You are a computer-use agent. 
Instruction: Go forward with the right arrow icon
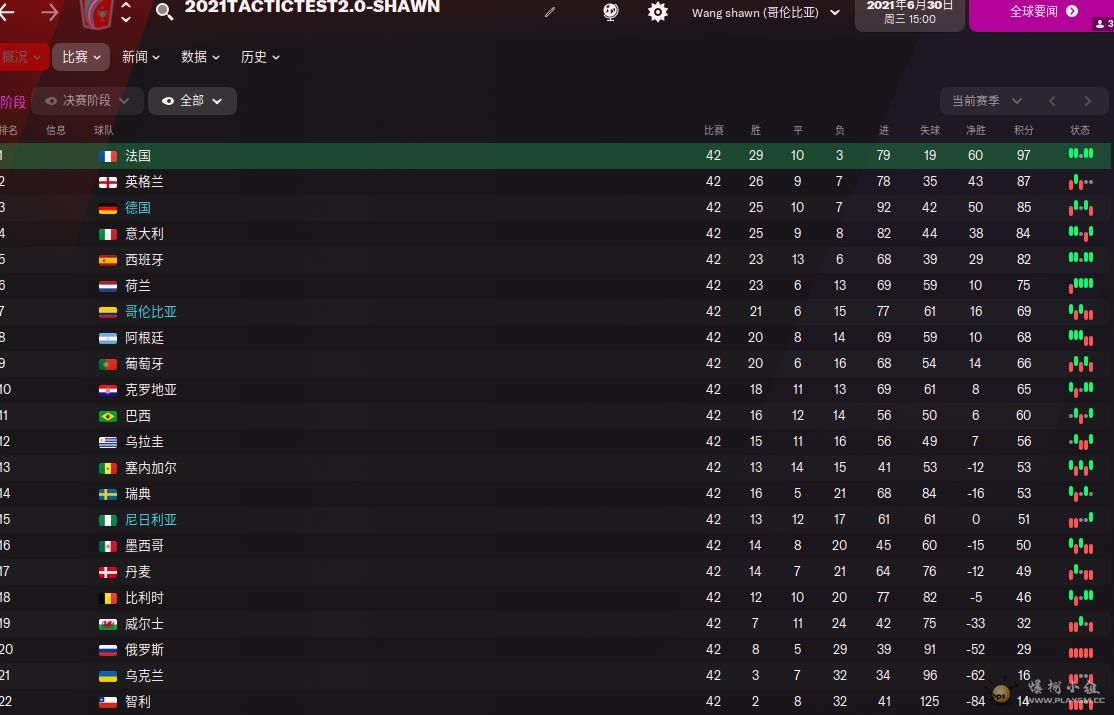[x=50, y=12]
